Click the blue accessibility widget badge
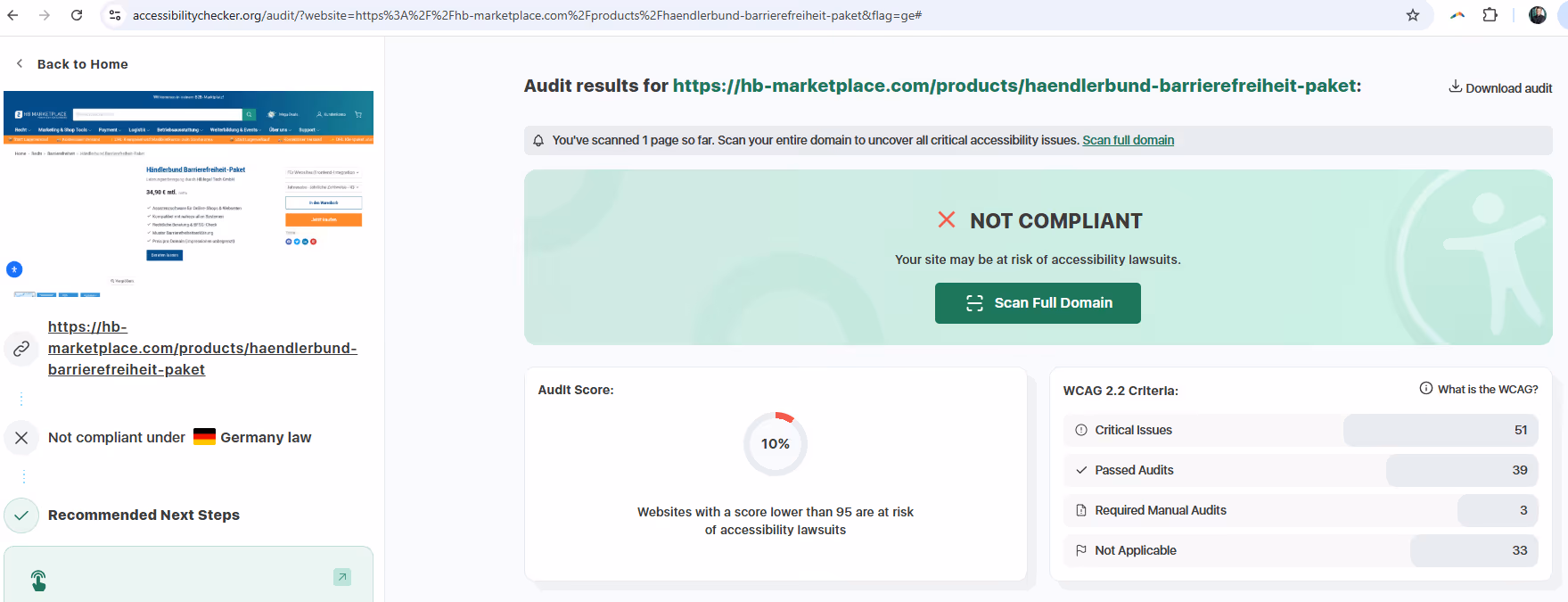This screenshot has width=1568, height=602. tap(14, 269)
